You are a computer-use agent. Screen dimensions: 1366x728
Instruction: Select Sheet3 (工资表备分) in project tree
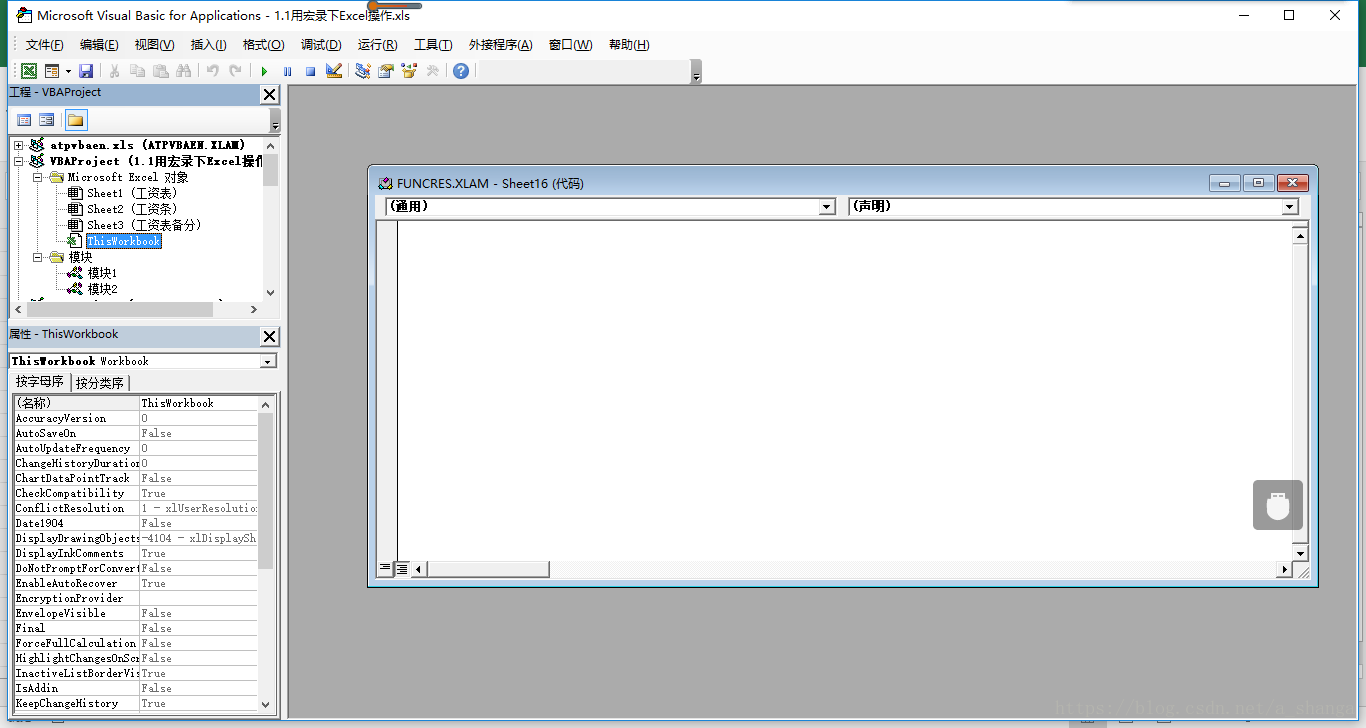tap(144, 225)
